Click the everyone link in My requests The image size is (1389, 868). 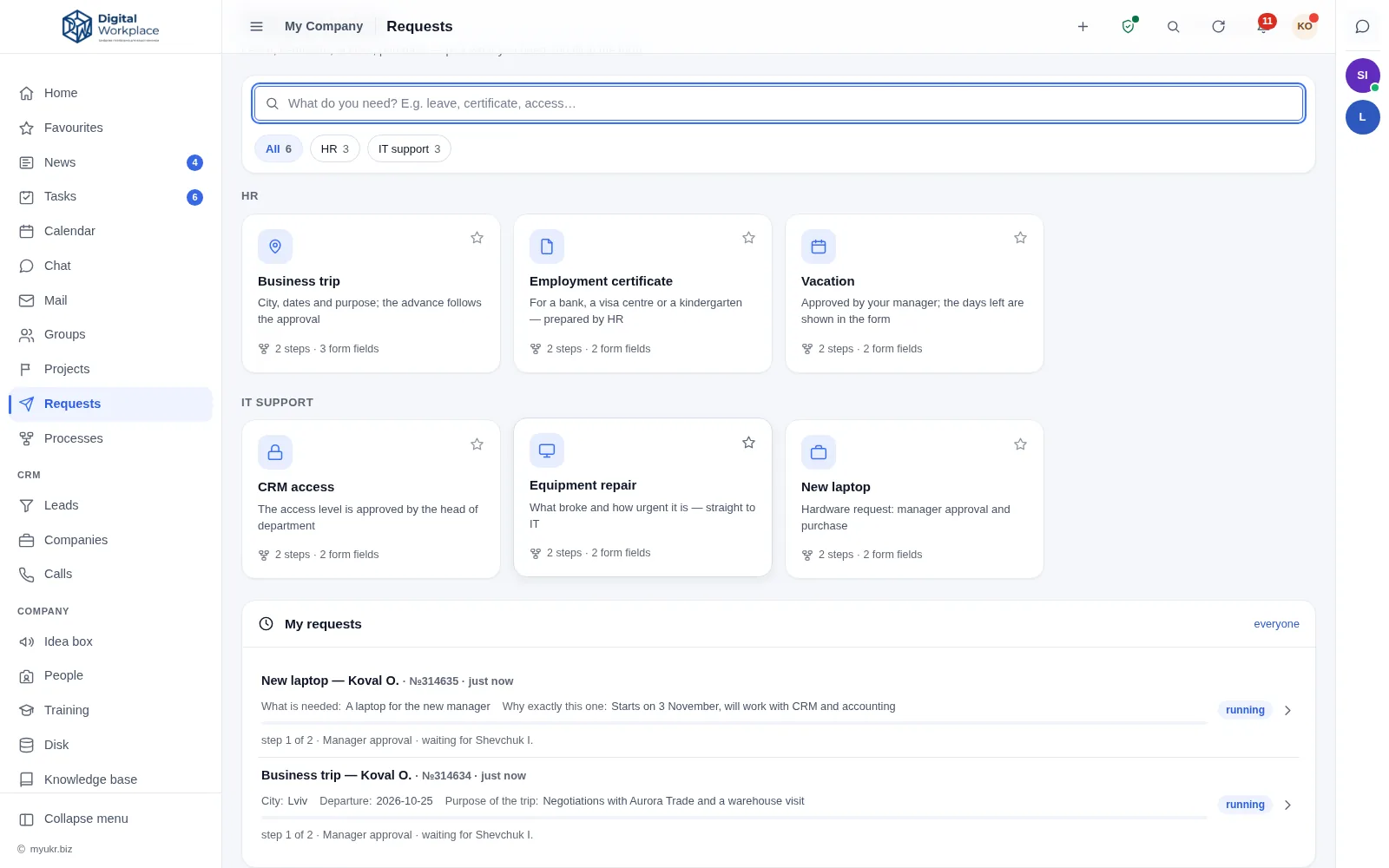(1276, 624)
